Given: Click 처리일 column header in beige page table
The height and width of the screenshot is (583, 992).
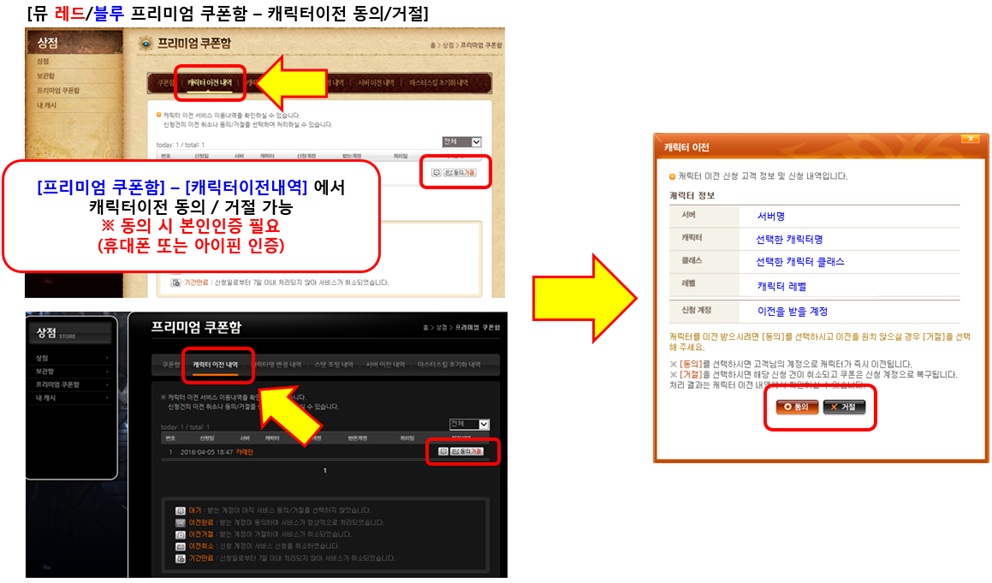Looking at the screenshot, I should (400, 156).
